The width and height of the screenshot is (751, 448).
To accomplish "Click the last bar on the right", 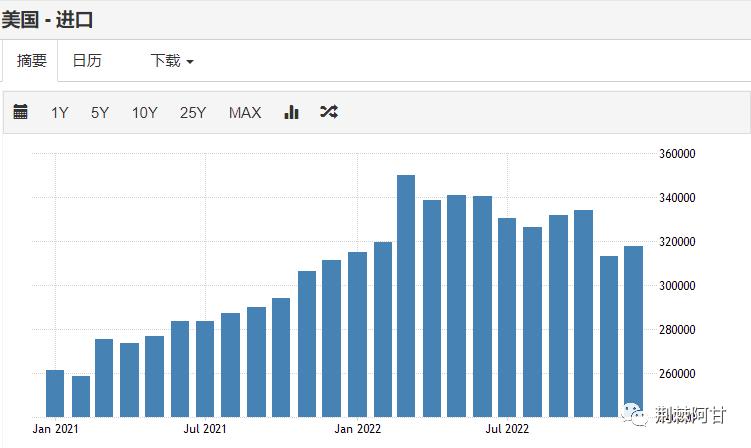I will click(x=634, y=331).
